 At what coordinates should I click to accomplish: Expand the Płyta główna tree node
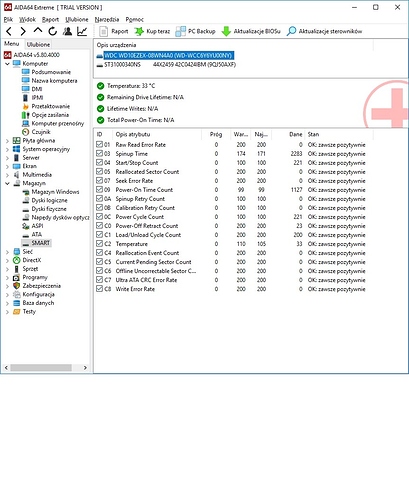tap(7, 141)
